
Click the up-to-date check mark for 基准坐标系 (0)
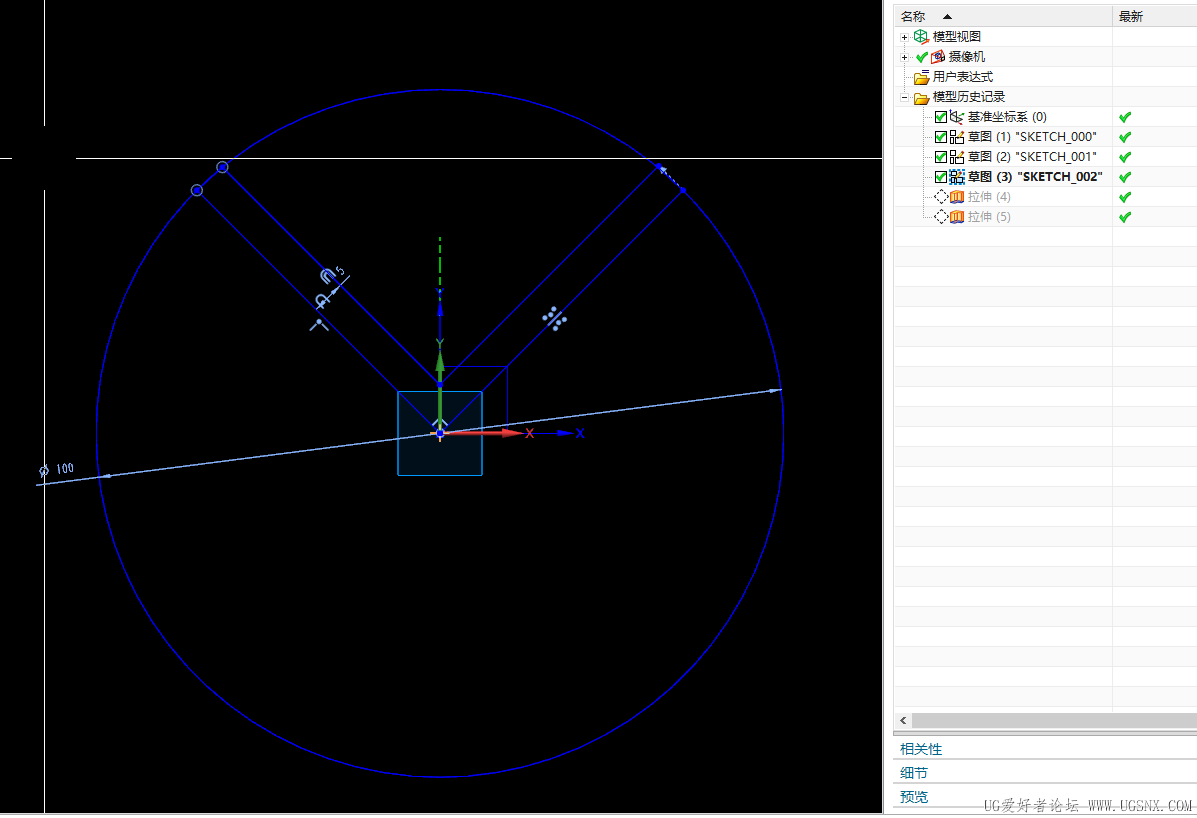[x=1124, y=117]
